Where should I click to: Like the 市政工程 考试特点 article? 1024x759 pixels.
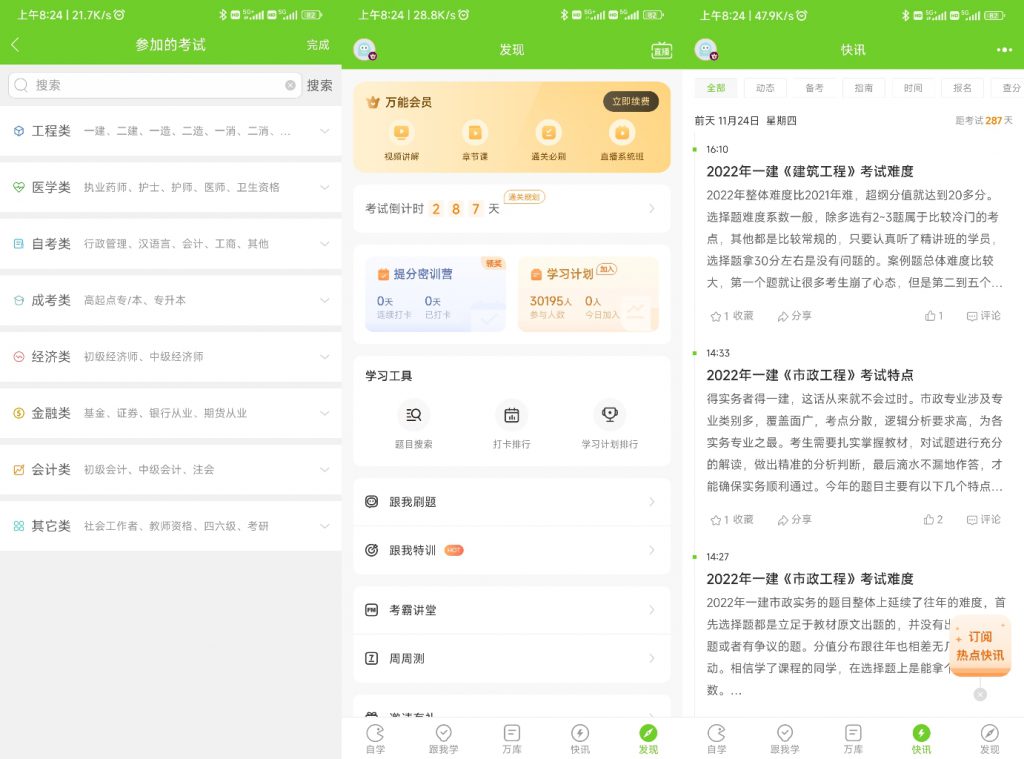pyautogui.click(x=932, y=520)
